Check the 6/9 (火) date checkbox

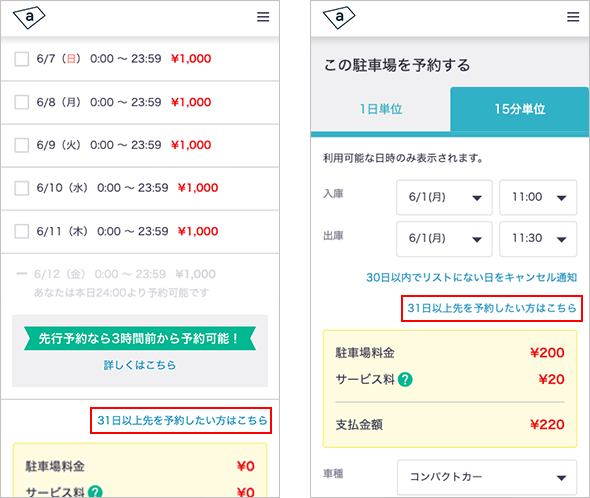21,145
